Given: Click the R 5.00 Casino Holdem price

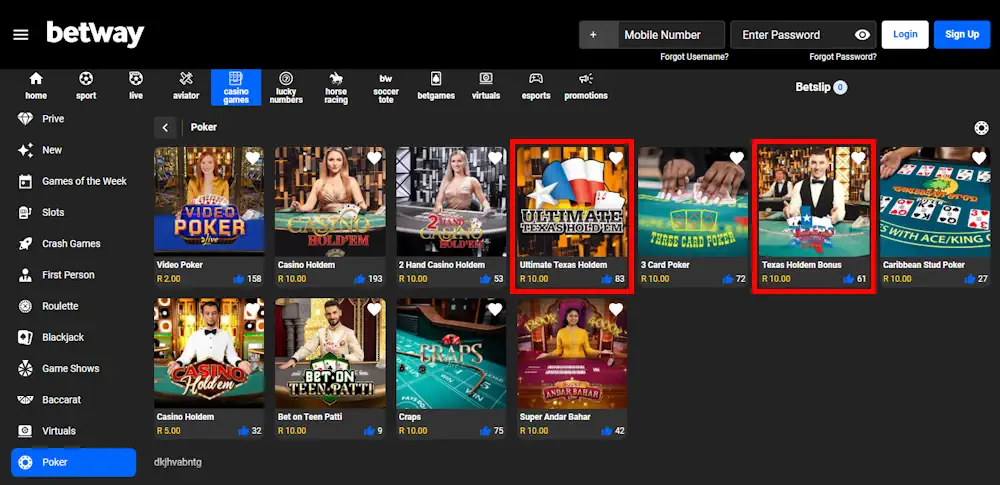Looking at the screenshot, I should [x=168, y=431].
